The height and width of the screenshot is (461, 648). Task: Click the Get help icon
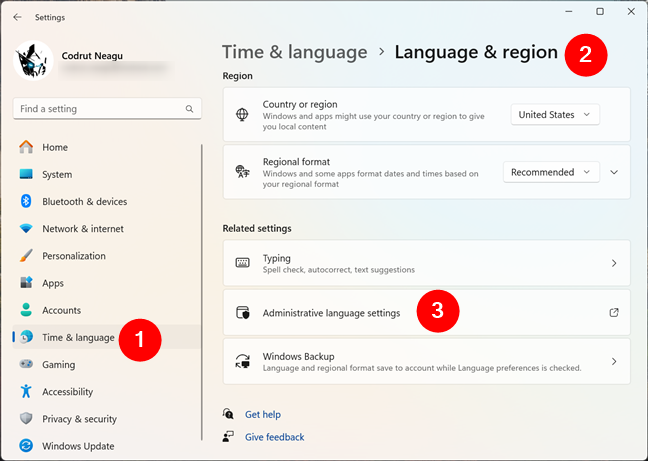228,414
